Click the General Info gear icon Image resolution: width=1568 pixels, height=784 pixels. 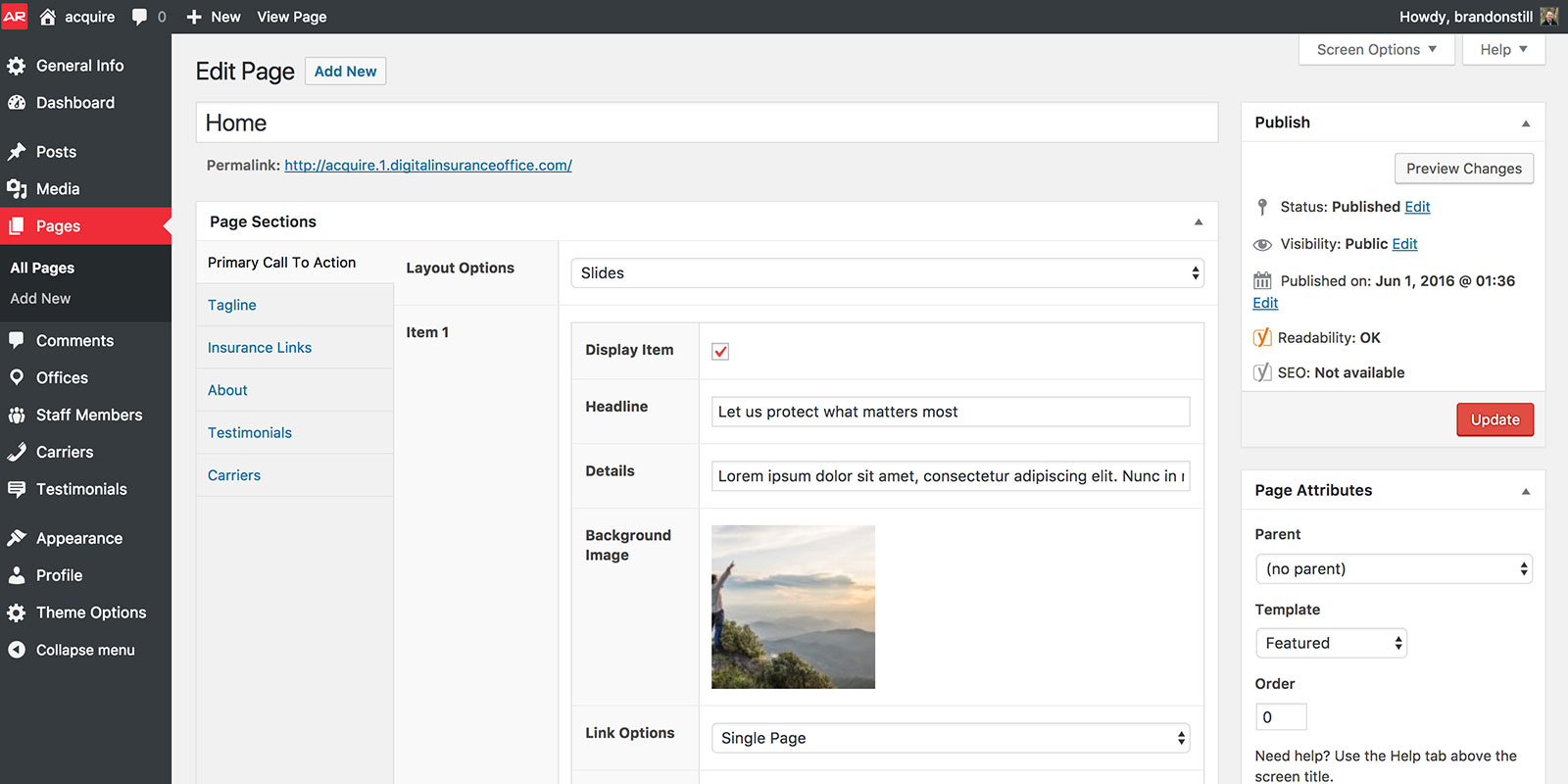(17, 66)
